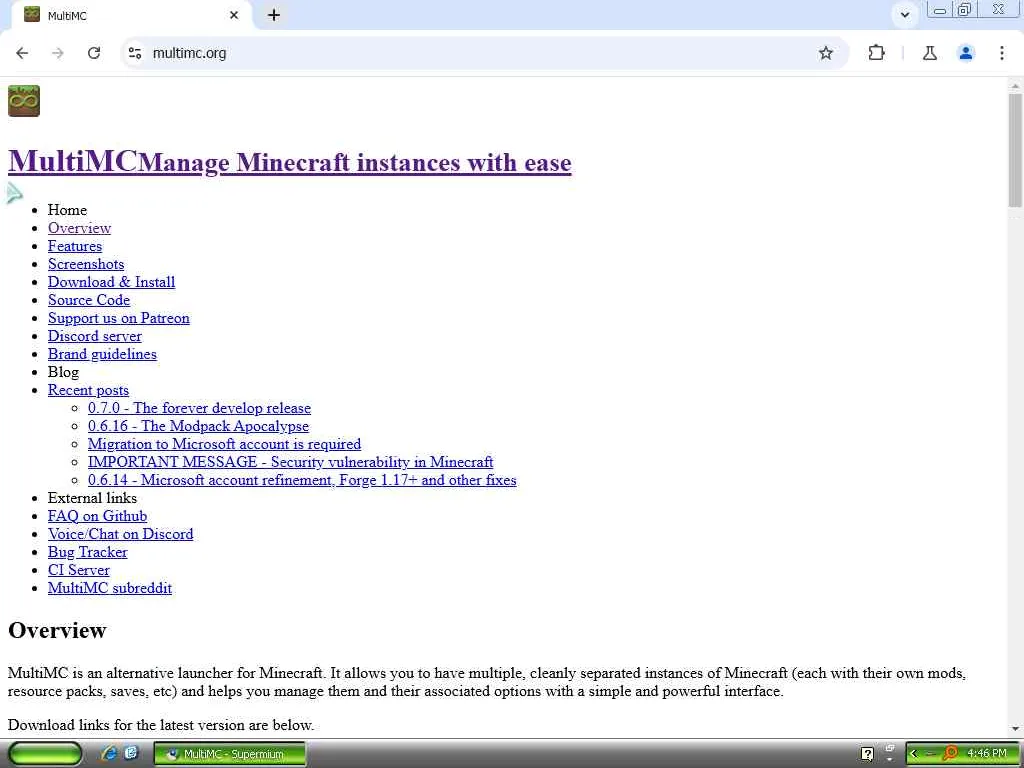Expand the tab search dropdown arrow
This screenshot has height=768, width=1024.
904,15
